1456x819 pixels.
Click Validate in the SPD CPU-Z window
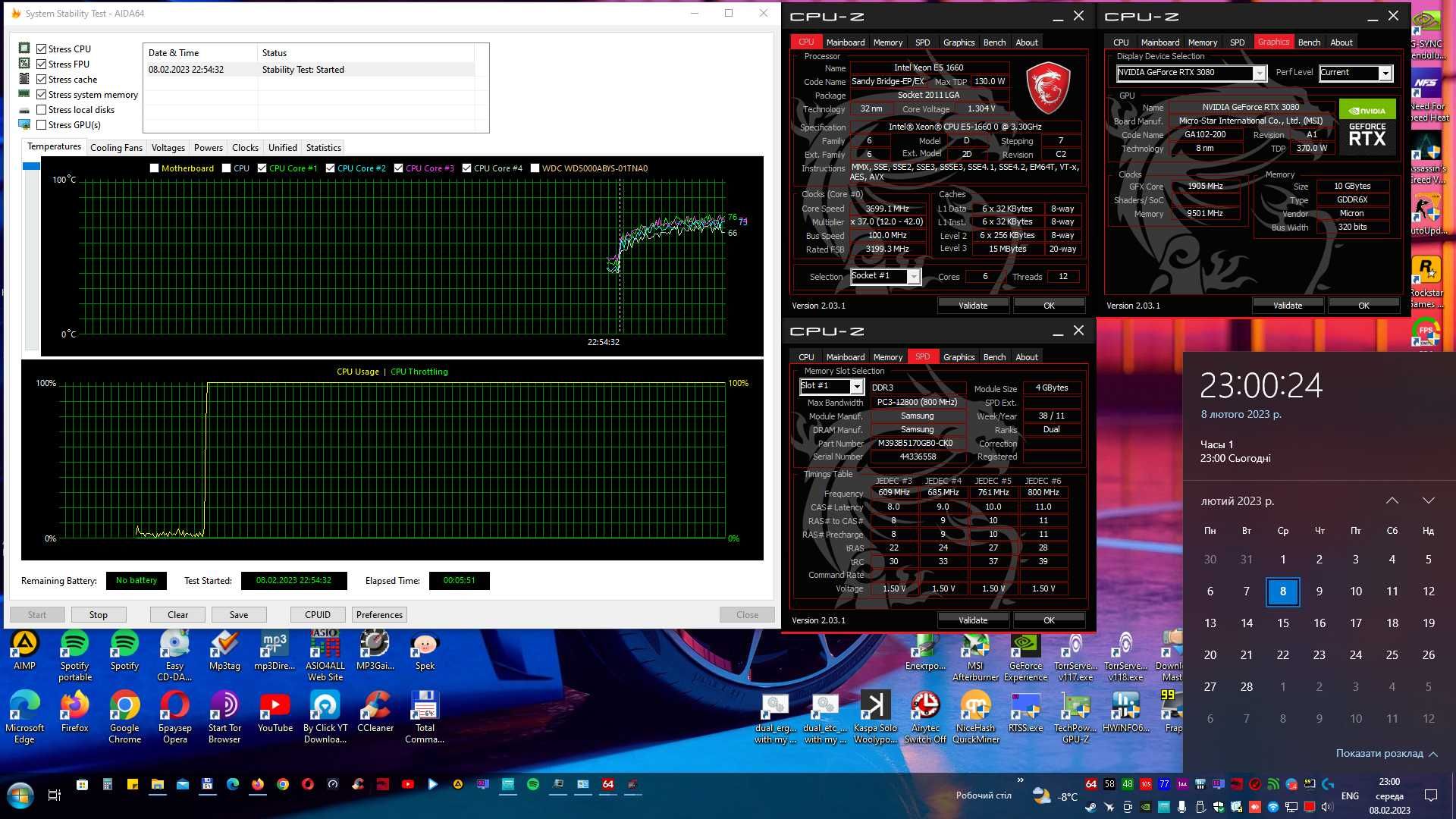pyautogui.click(x=973, y=620)
